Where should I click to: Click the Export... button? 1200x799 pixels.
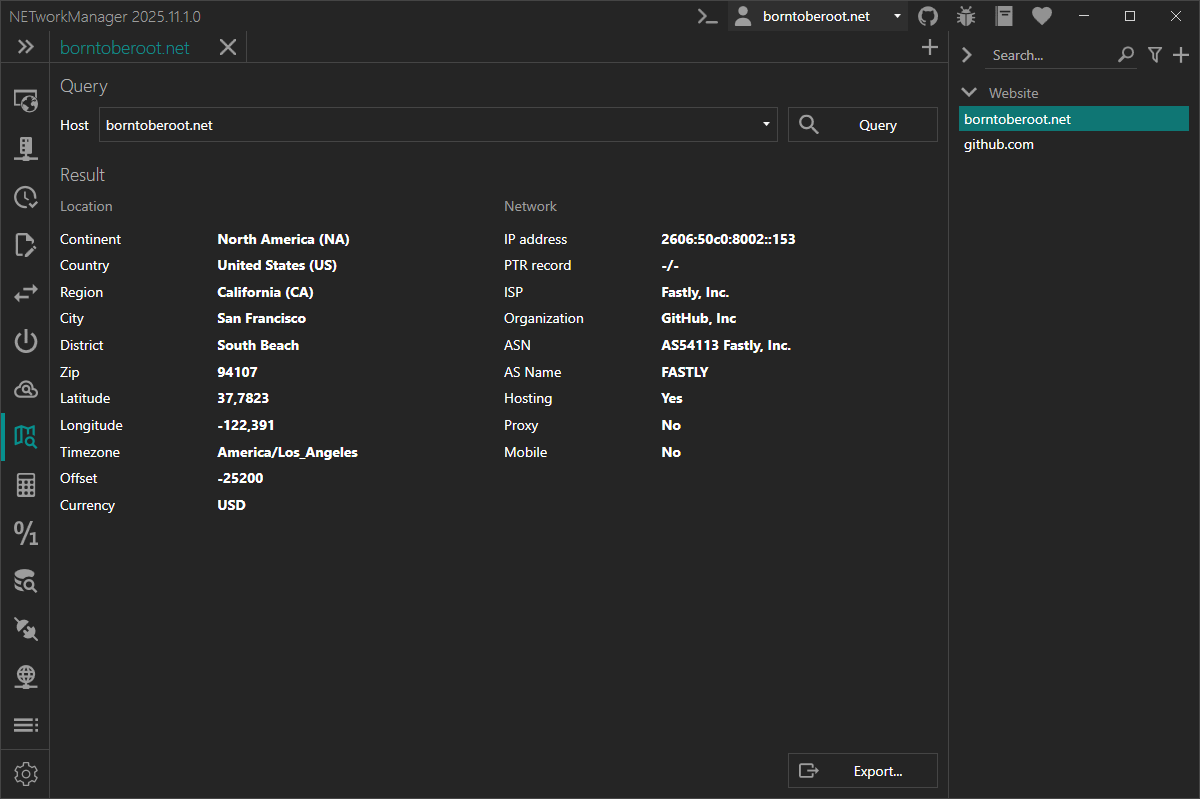[862, 771]
